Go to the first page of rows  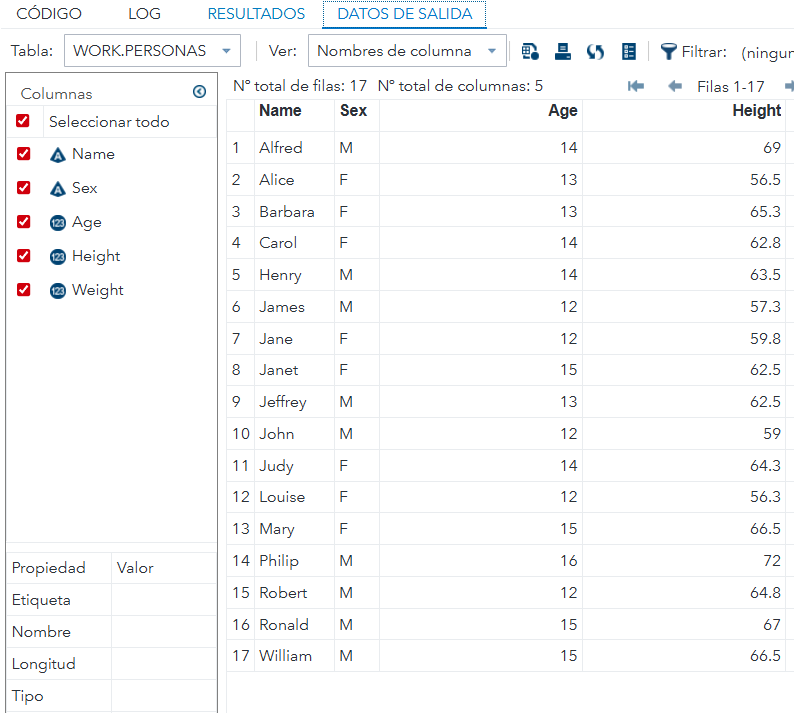[x=636, y=86]
